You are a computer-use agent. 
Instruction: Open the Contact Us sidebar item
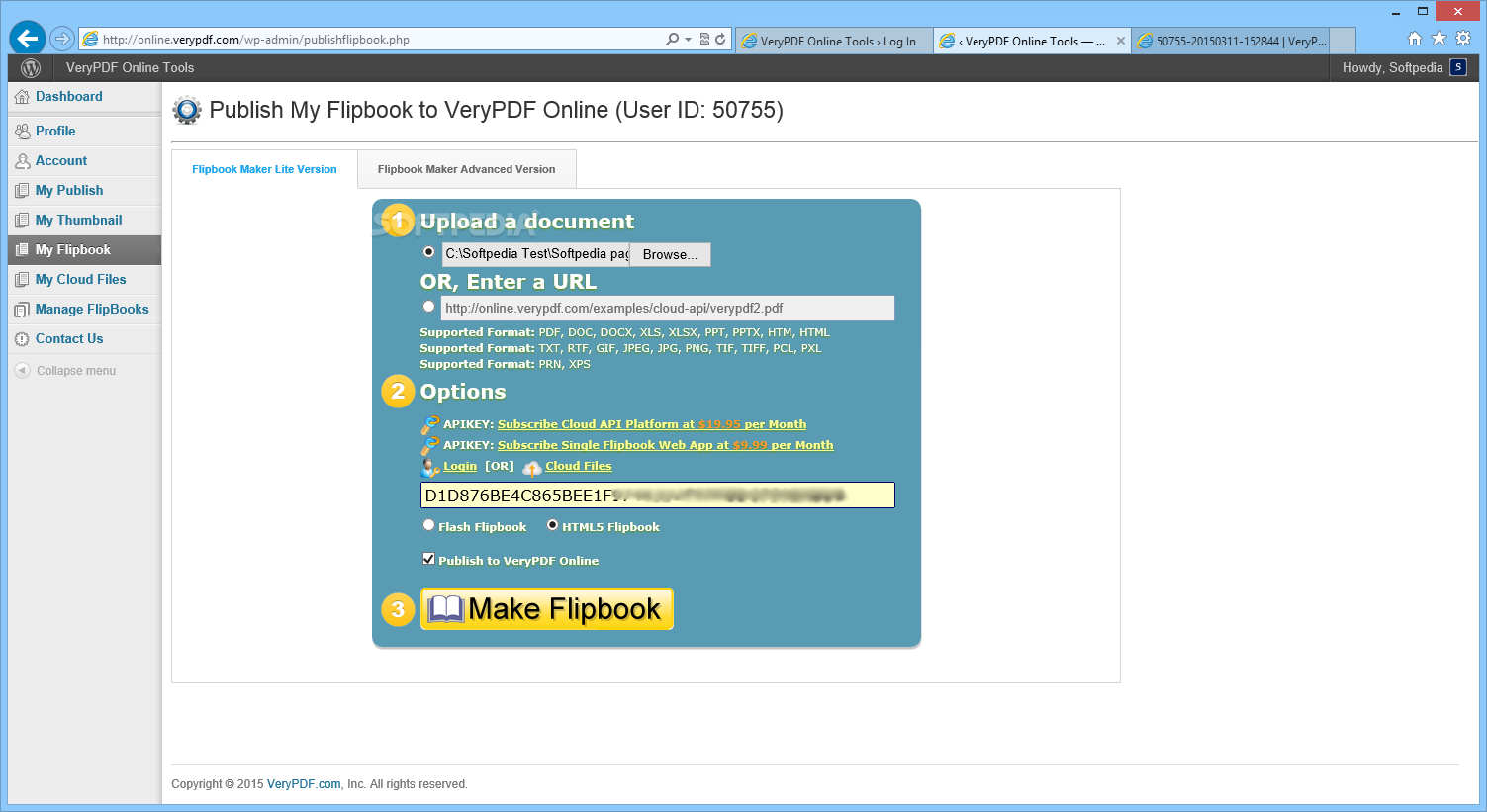pos(84,339)
